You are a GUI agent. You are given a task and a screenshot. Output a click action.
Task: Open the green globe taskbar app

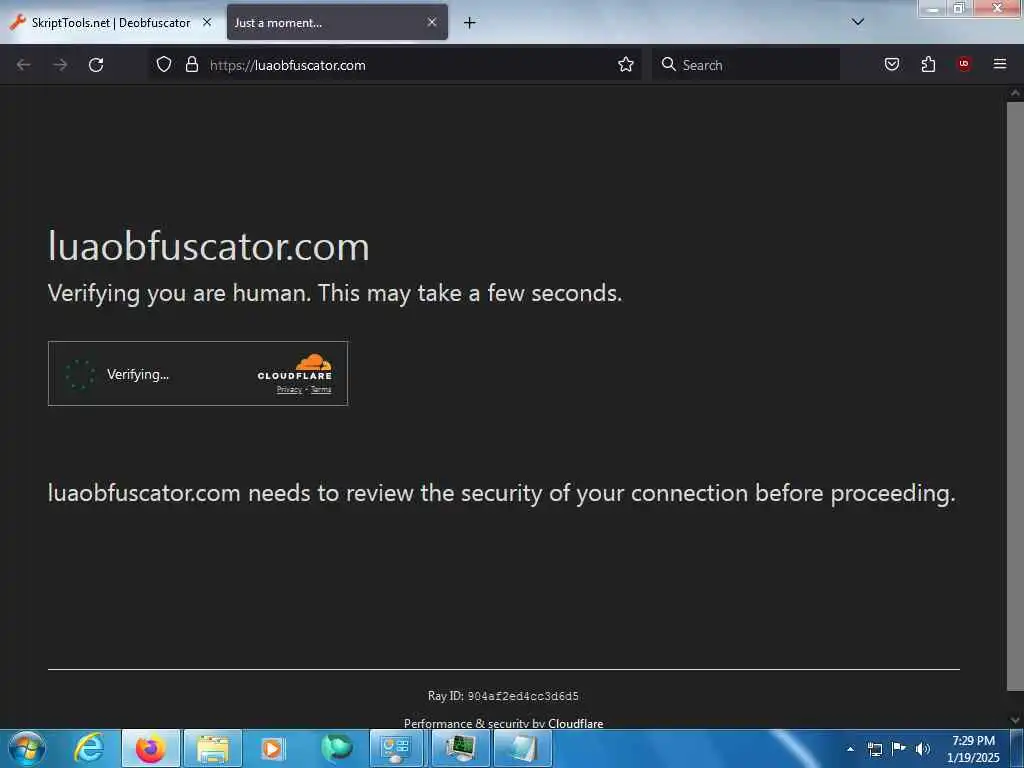[337, 748]
